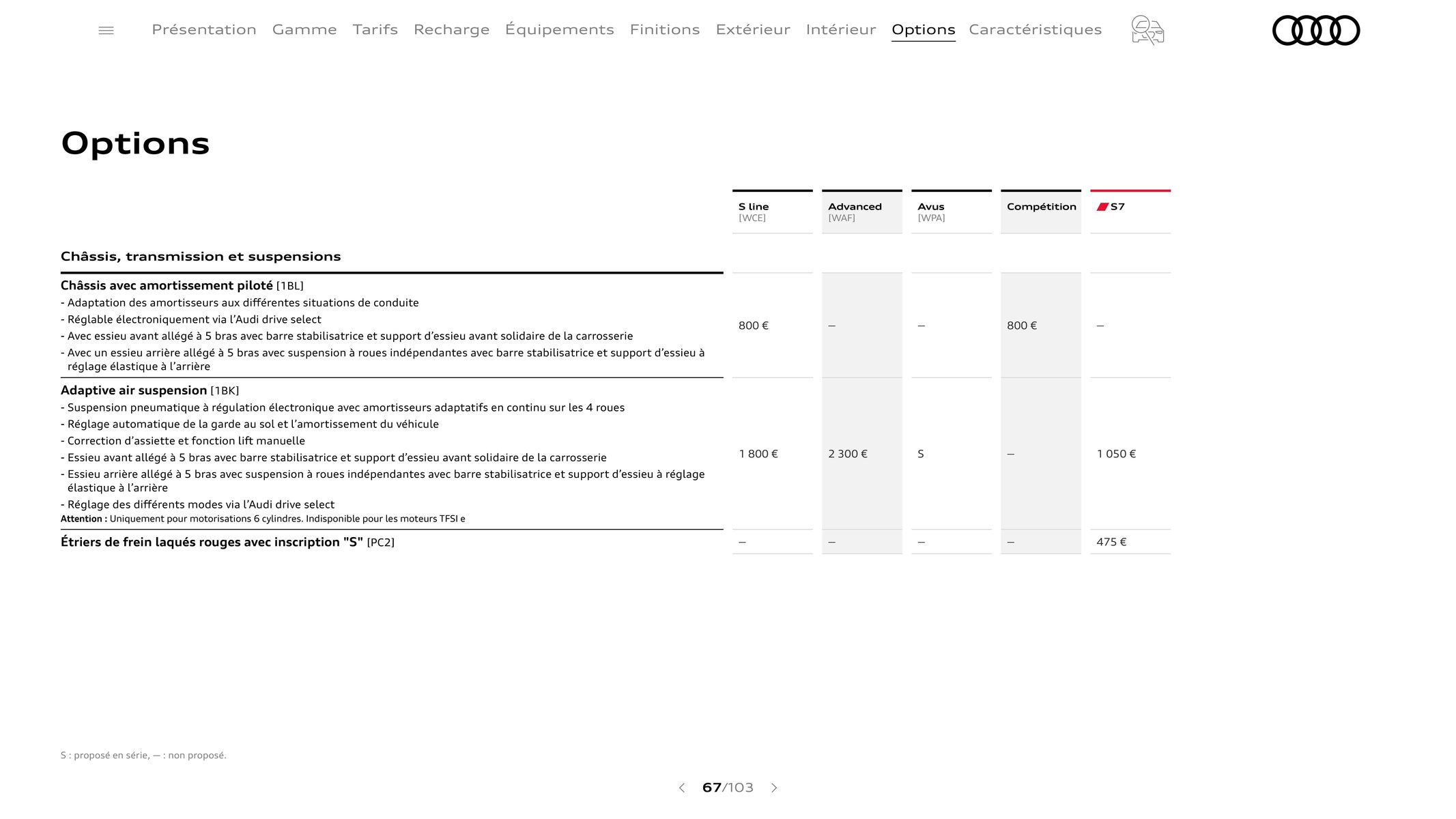Click 'Correction d'assiette et fonction lift manuelle' line
The image size is (1456, 819).
click(x=183, y=441)
